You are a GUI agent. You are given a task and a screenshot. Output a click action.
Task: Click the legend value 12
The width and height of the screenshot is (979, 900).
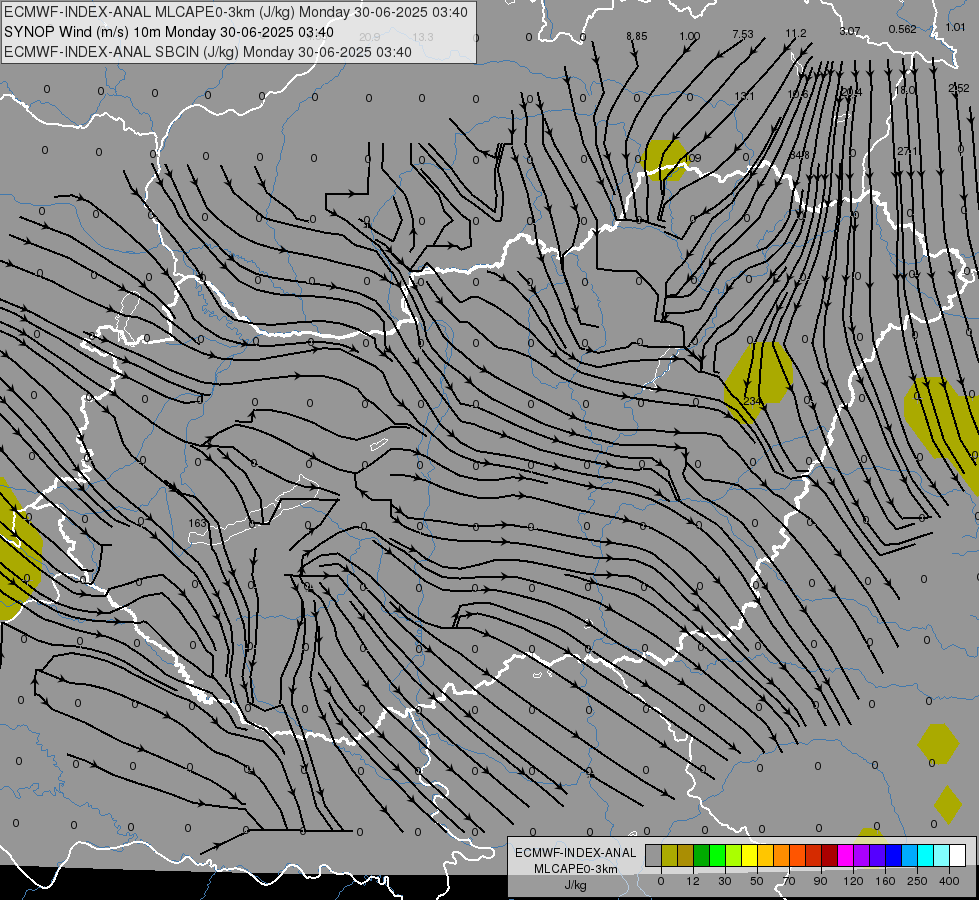click(693, 881)
